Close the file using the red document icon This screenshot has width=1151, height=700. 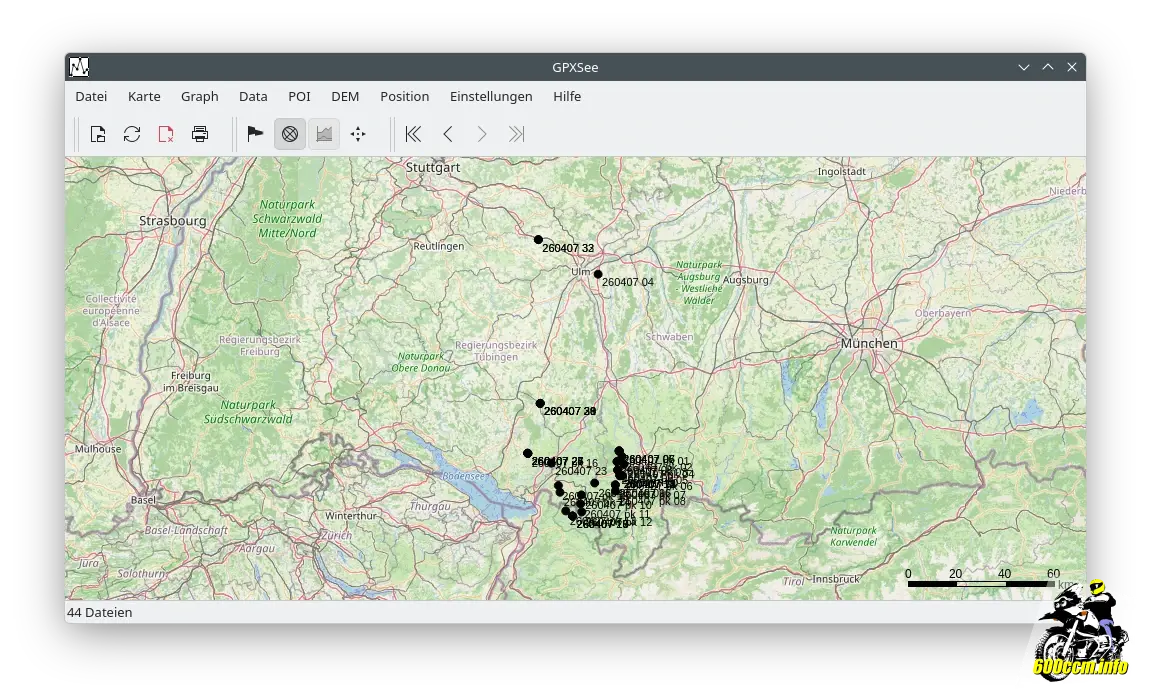click(x=166, y=134)
